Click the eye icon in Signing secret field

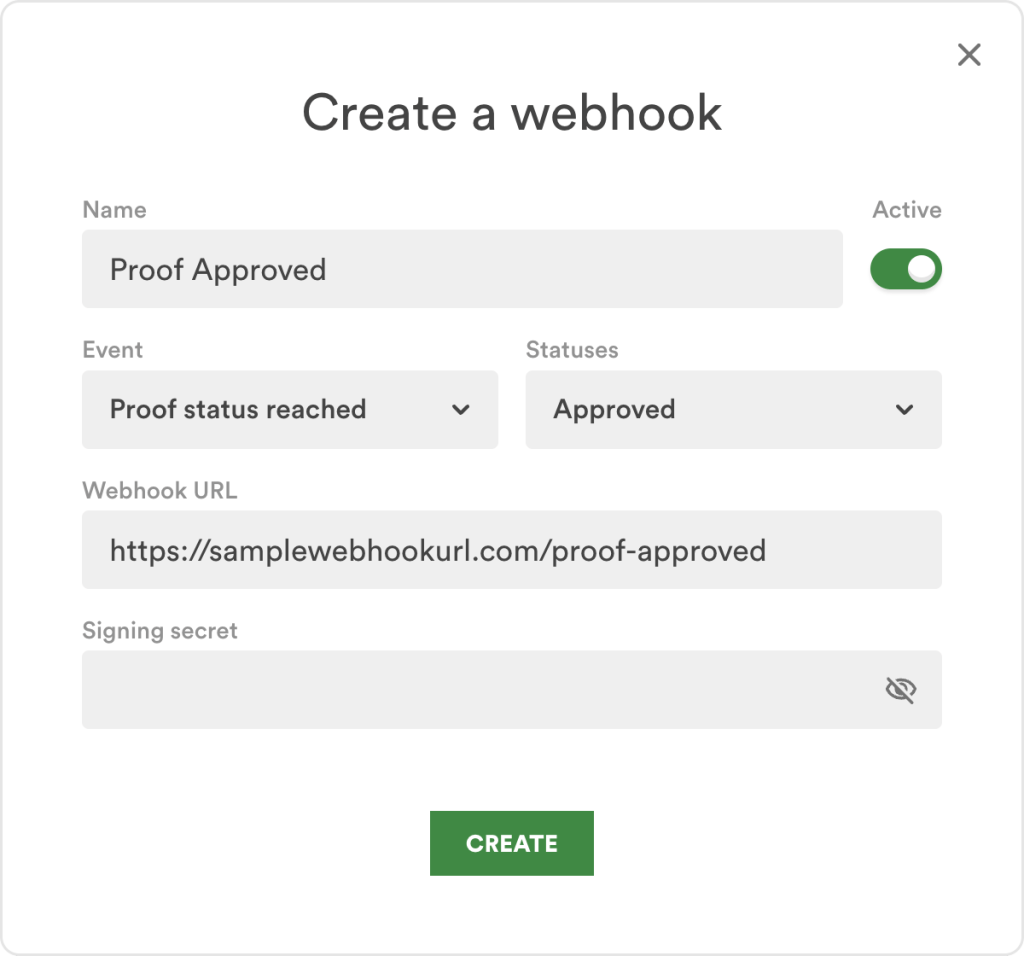pos(902,690)
